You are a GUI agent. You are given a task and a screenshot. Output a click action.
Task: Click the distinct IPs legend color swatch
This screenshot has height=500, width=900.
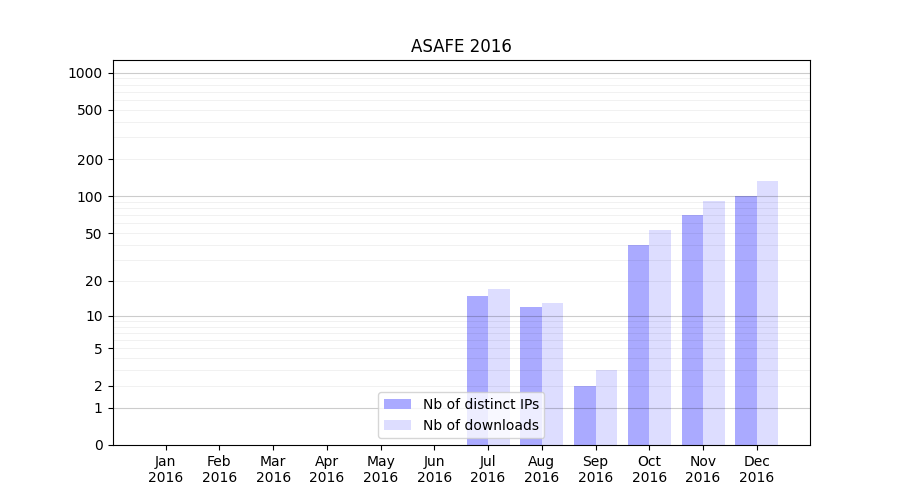point(398,404)
